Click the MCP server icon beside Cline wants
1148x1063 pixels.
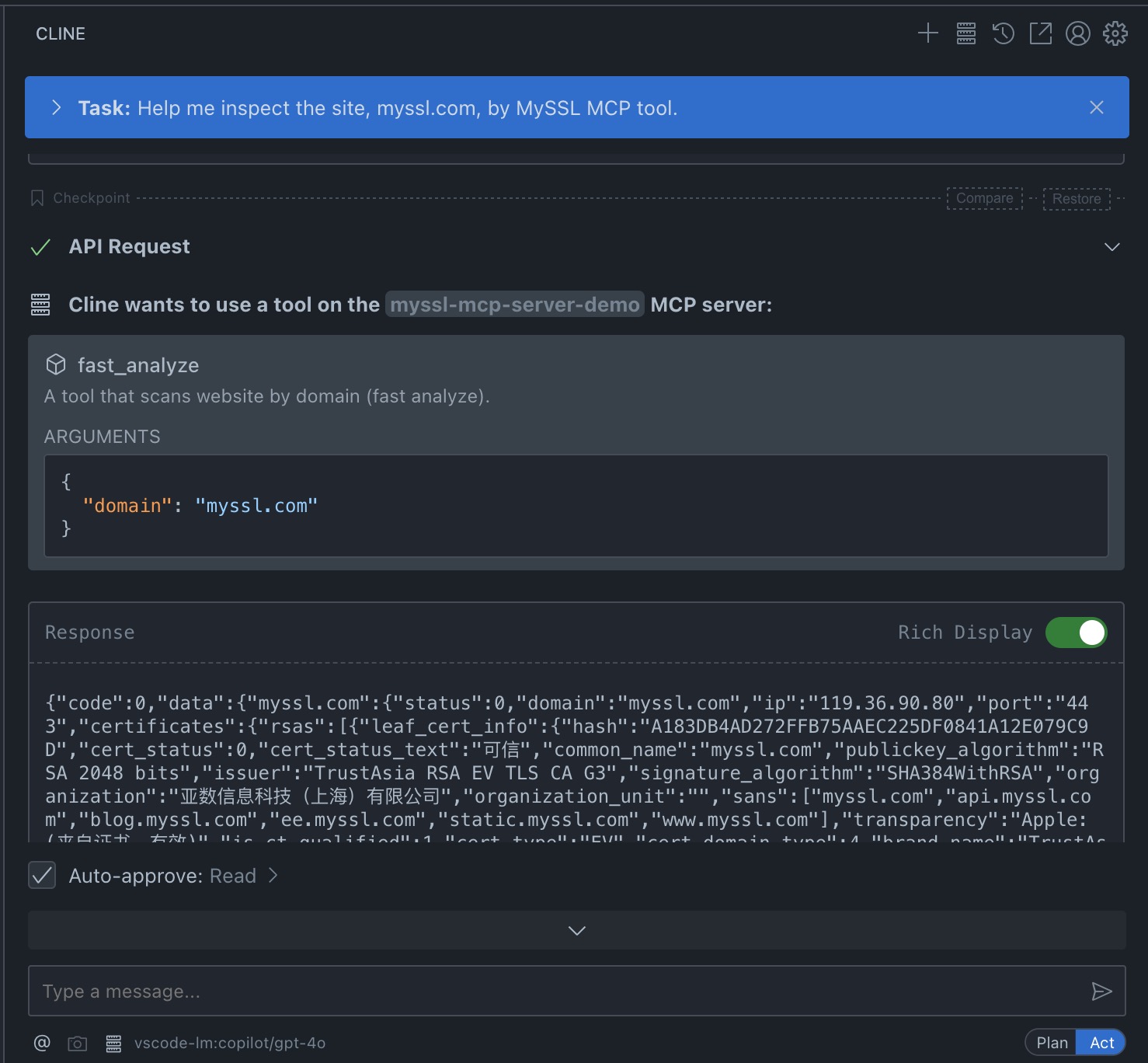click(40, 305)
